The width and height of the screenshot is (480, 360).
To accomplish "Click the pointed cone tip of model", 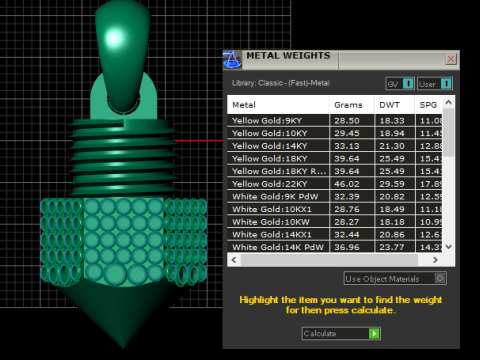I will pyautogui.click(x=123, y=315).
